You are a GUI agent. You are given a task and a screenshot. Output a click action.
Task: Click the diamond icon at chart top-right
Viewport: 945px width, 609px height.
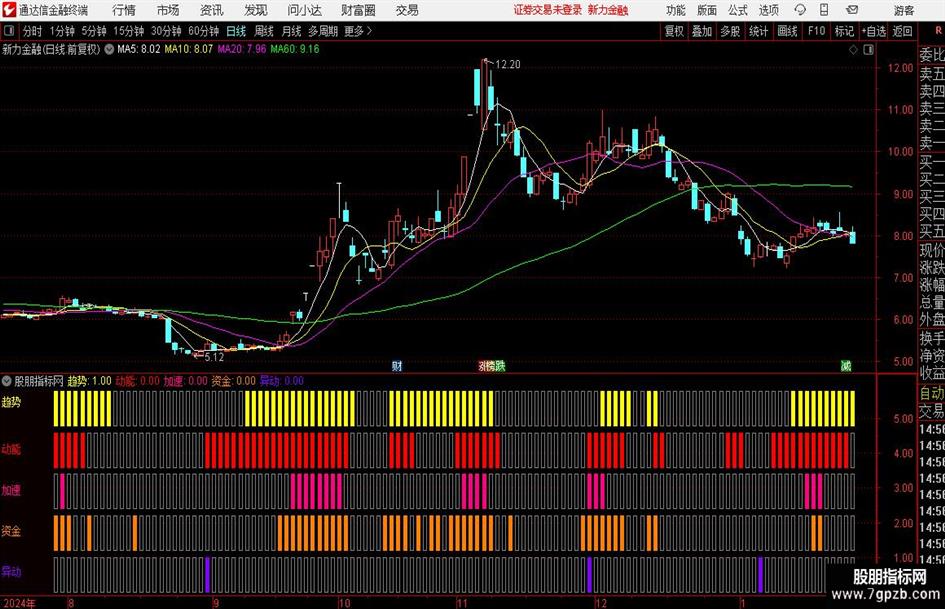(x=853, y=49)
